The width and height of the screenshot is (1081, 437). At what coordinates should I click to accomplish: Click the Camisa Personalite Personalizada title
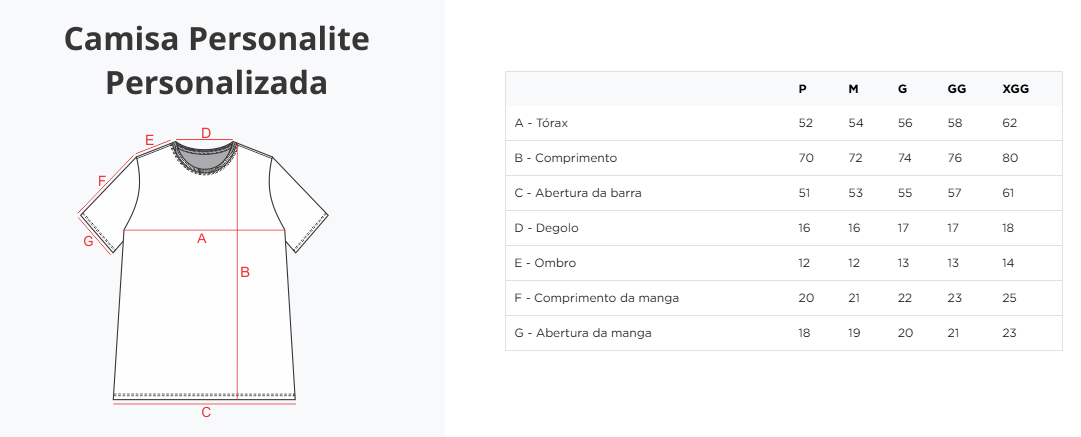tap(216, 61)
